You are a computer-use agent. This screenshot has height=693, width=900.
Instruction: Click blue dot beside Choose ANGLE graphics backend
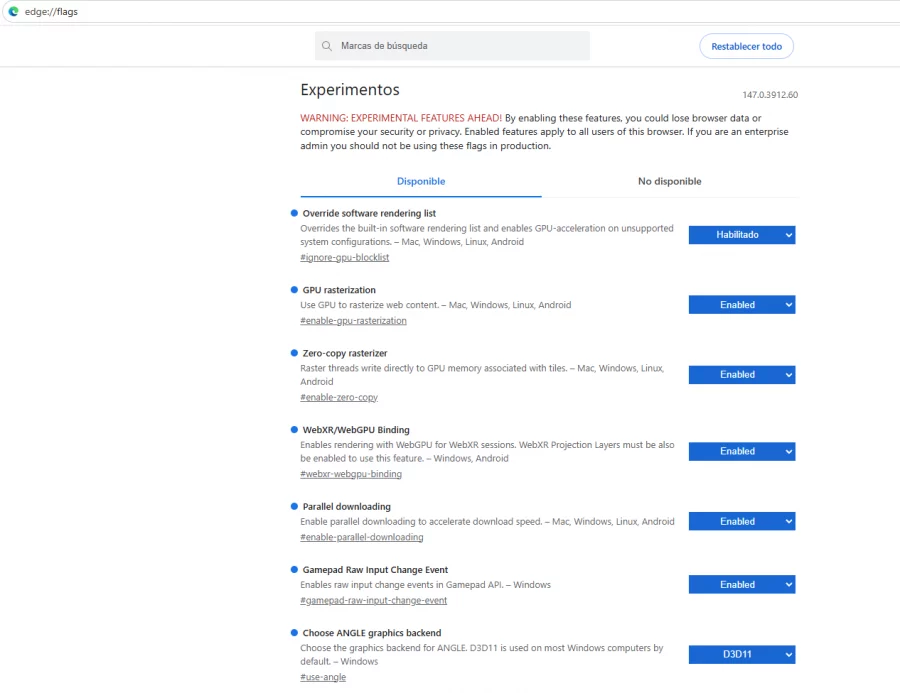coord(294,633)
